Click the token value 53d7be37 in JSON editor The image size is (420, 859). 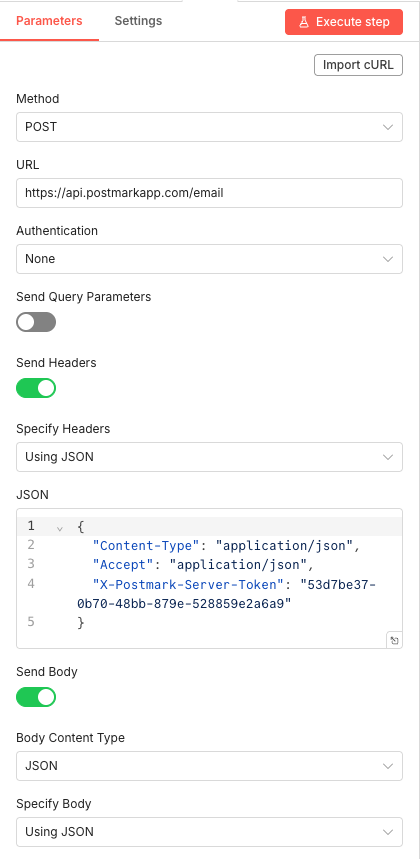[338, 585]
